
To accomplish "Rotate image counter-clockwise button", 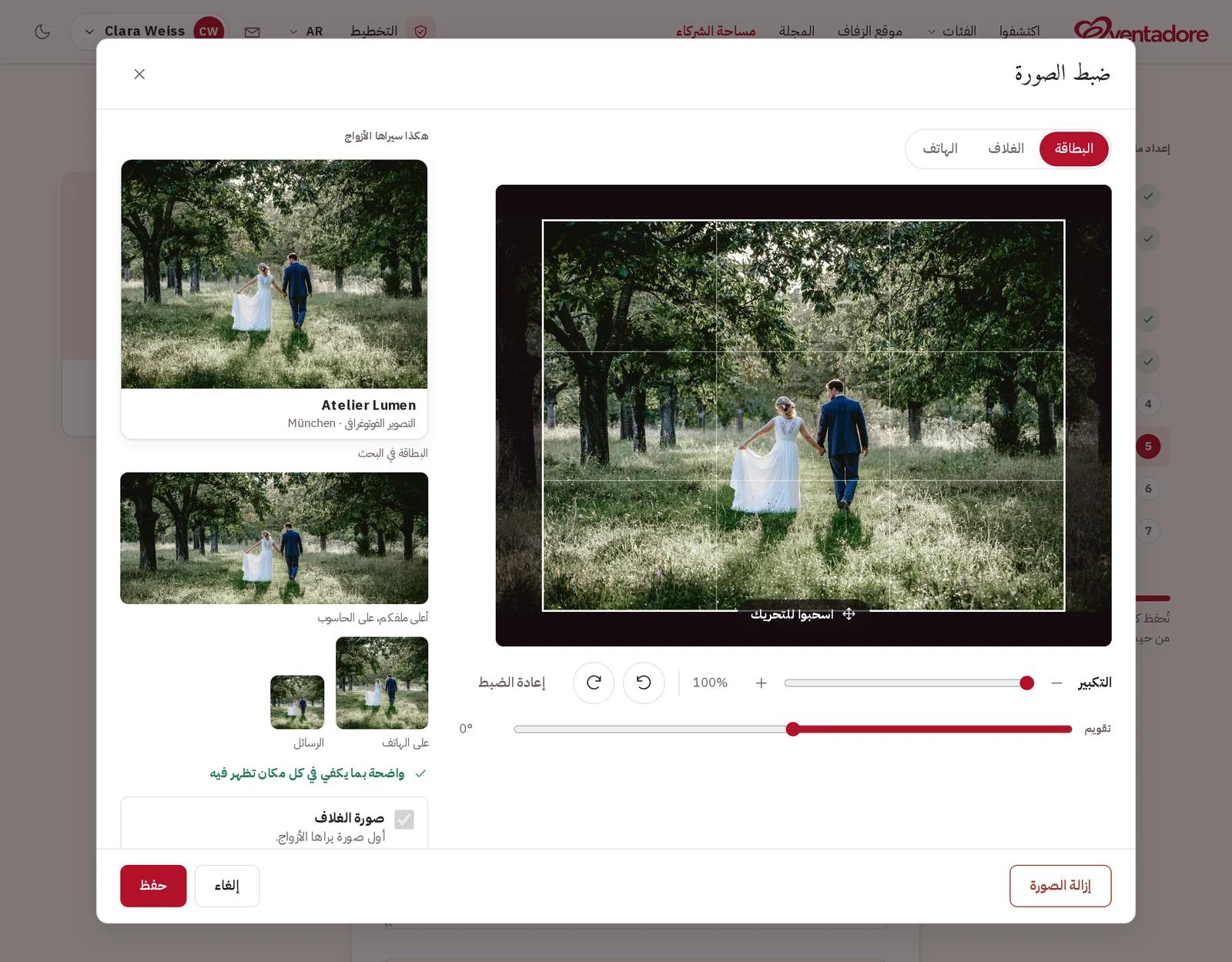I will click(x=644, y=683).
